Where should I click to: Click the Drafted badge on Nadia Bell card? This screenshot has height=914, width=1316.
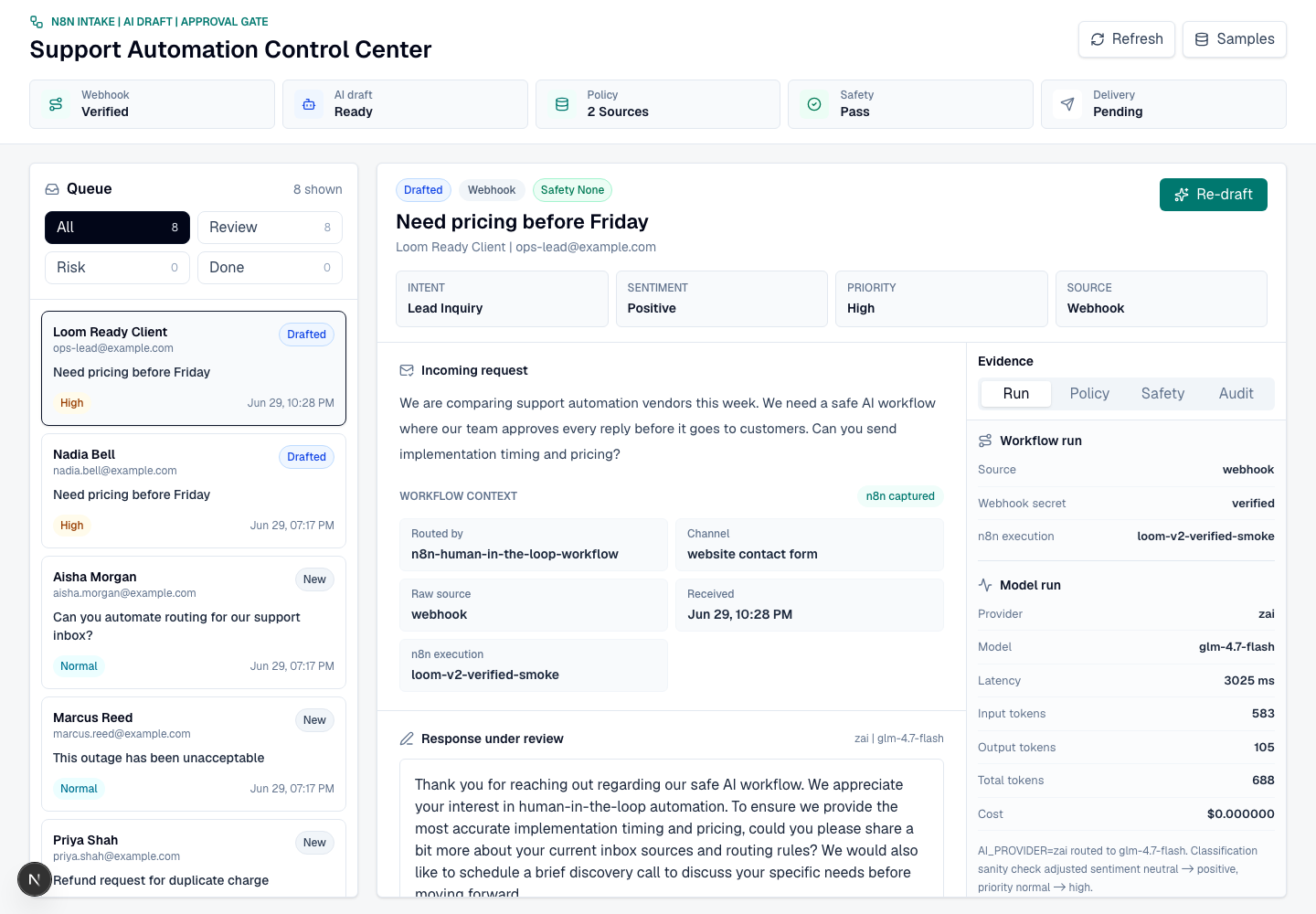[x=306, y=457]
